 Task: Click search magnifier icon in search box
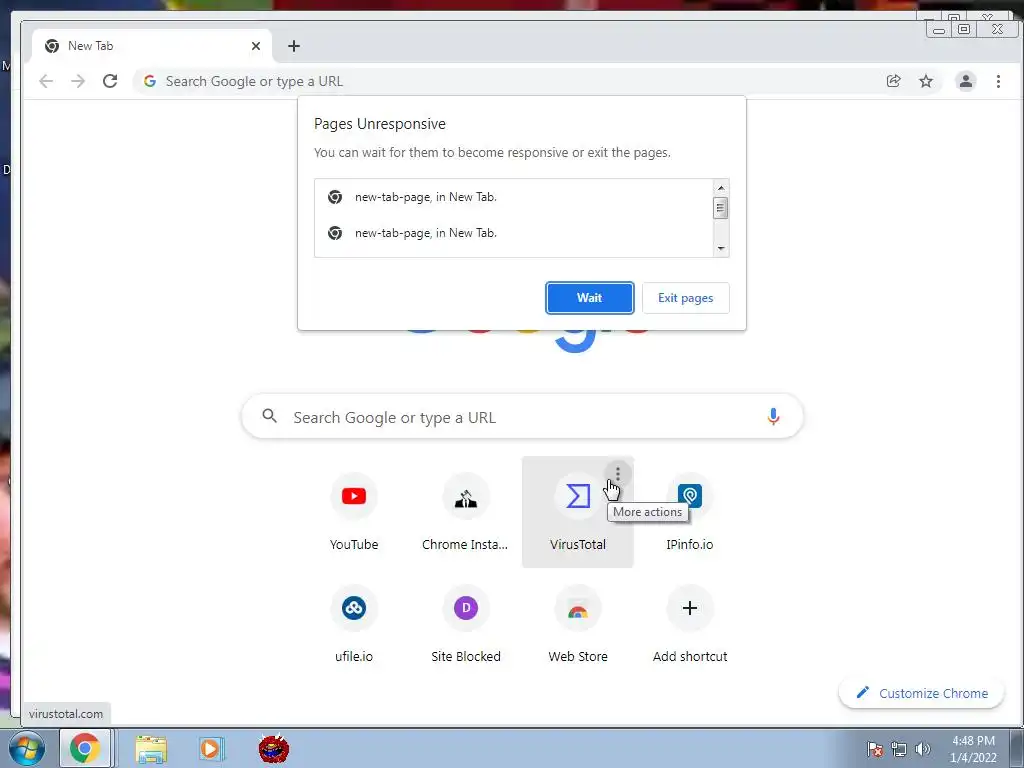[x=269, y=416]
